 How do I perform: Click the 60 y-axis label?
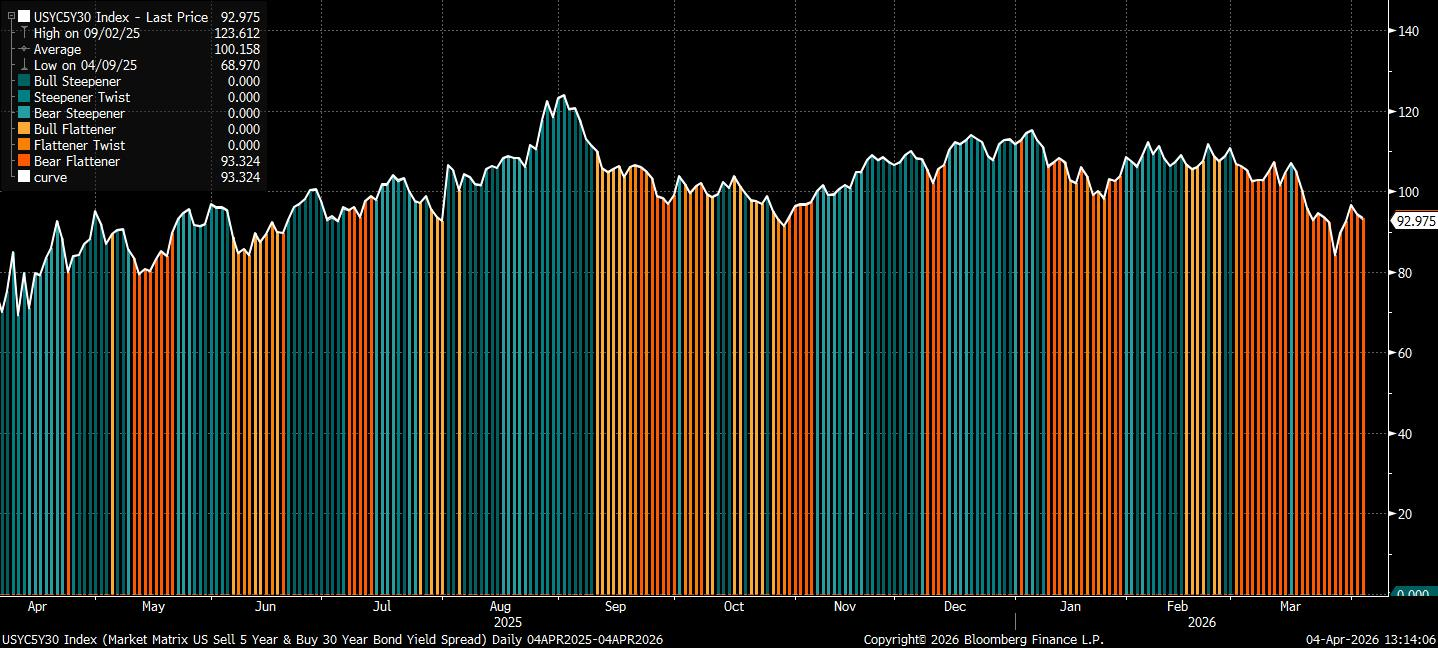tap(1406, 353)
